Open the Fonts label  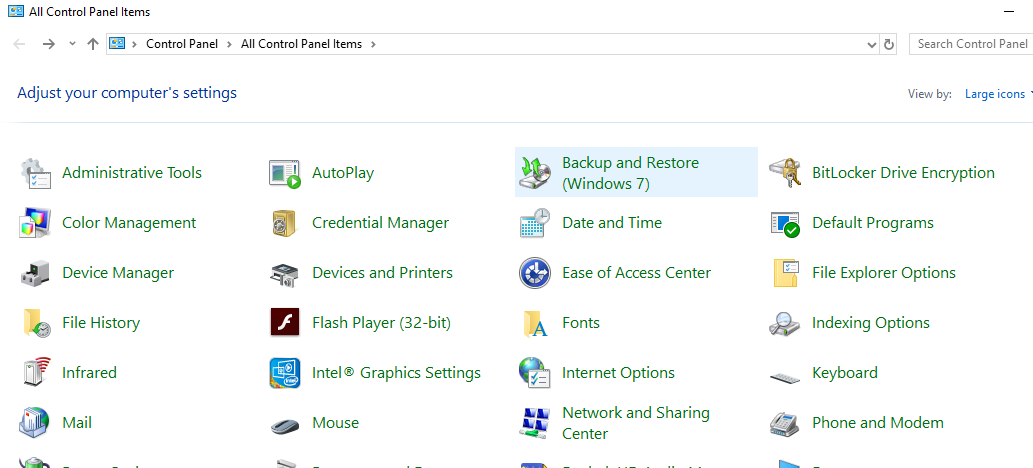(x=581, y=323)
